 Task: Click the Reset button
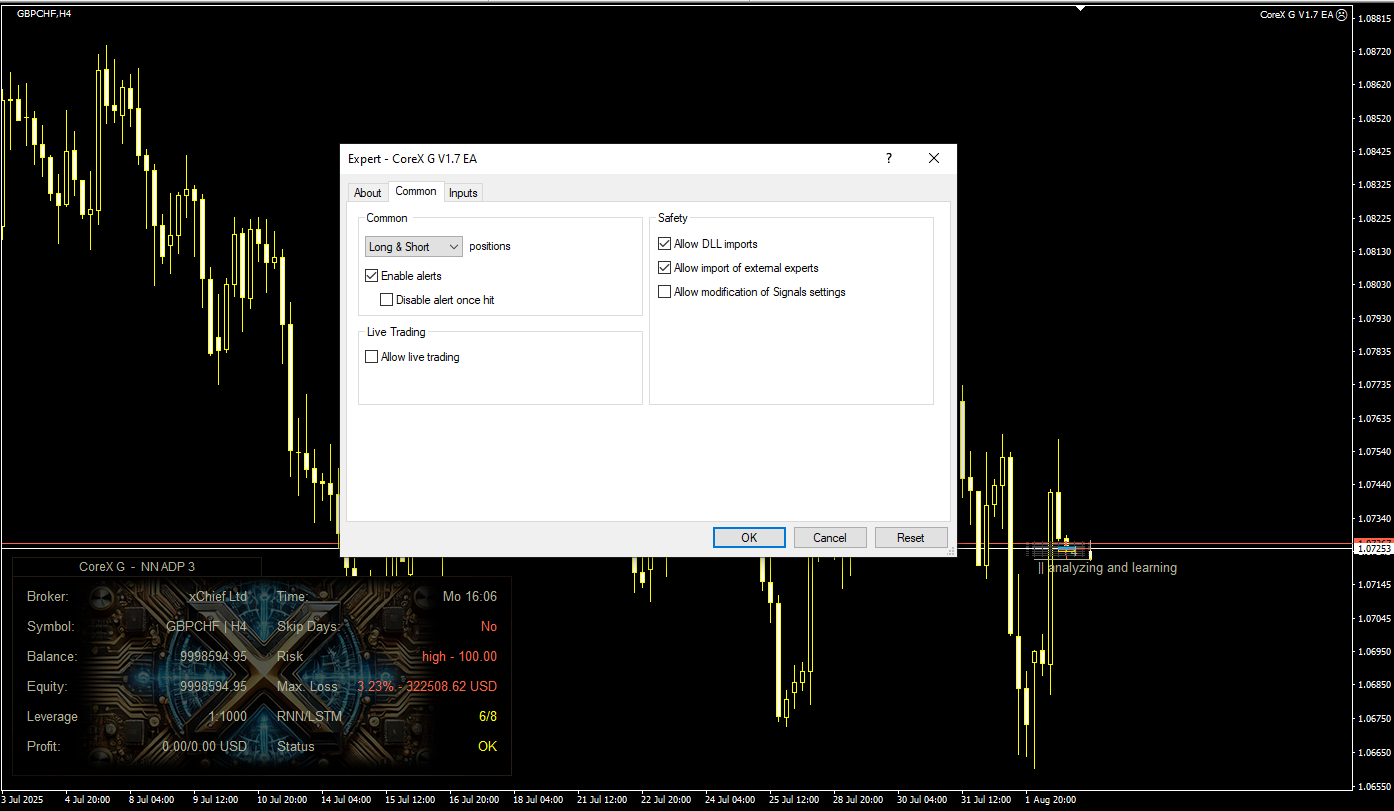pos(911,538)
